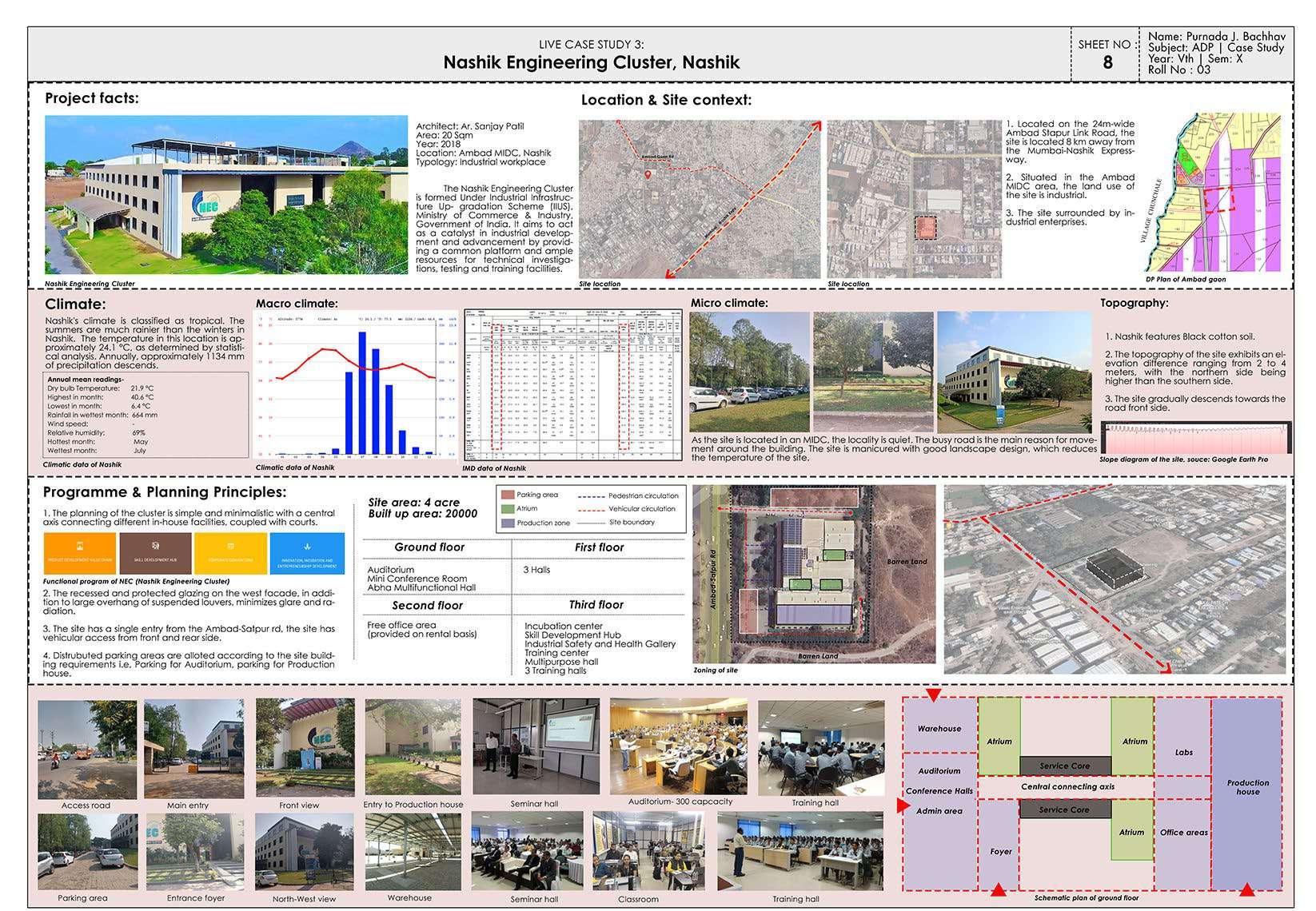The width and height of the screenshot is (1316, 911).
Task: Click the Micro climate heading
Action: click(x=729, y=303)
